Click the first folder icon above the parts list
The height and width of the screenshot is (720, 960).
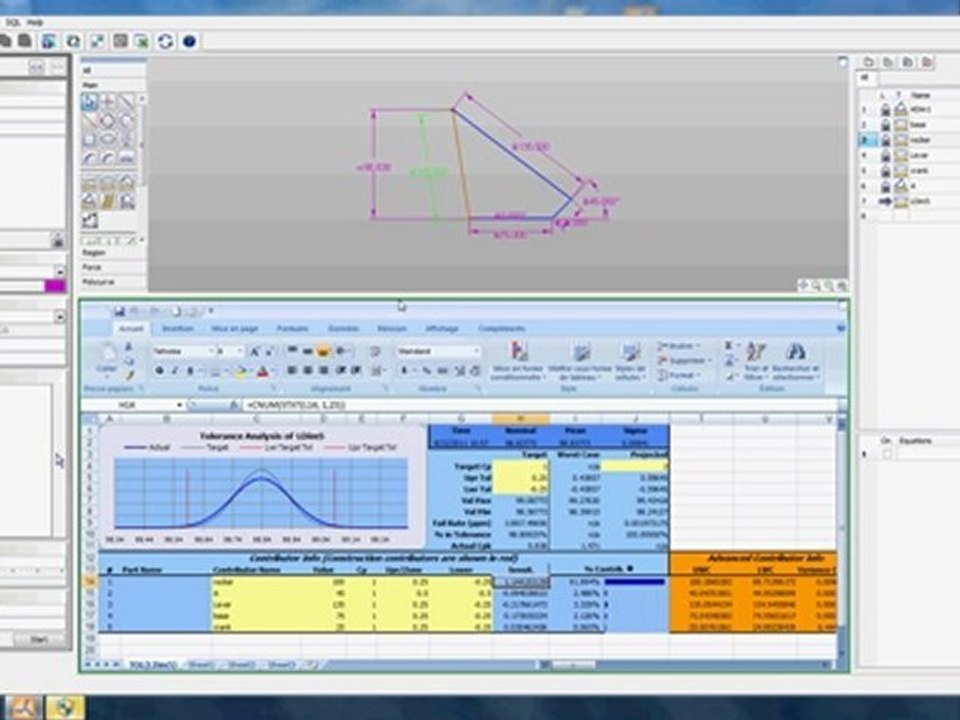869,62
